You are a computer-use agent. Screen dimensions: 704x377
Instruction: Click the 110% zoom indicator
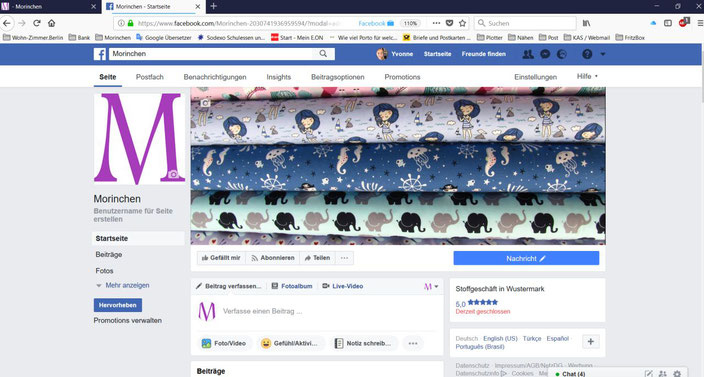pos(409,23)
